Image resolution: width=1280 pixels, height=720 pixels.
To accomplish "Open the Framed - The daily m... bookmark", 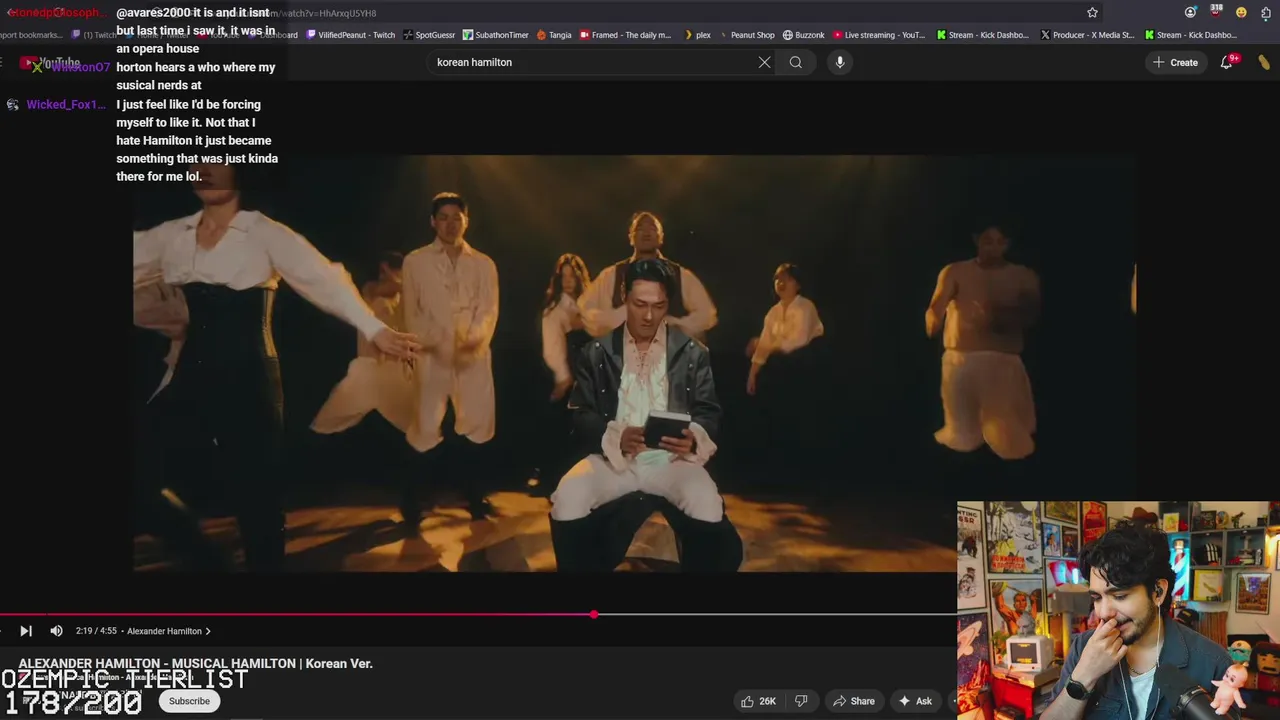I will [626, 35].
